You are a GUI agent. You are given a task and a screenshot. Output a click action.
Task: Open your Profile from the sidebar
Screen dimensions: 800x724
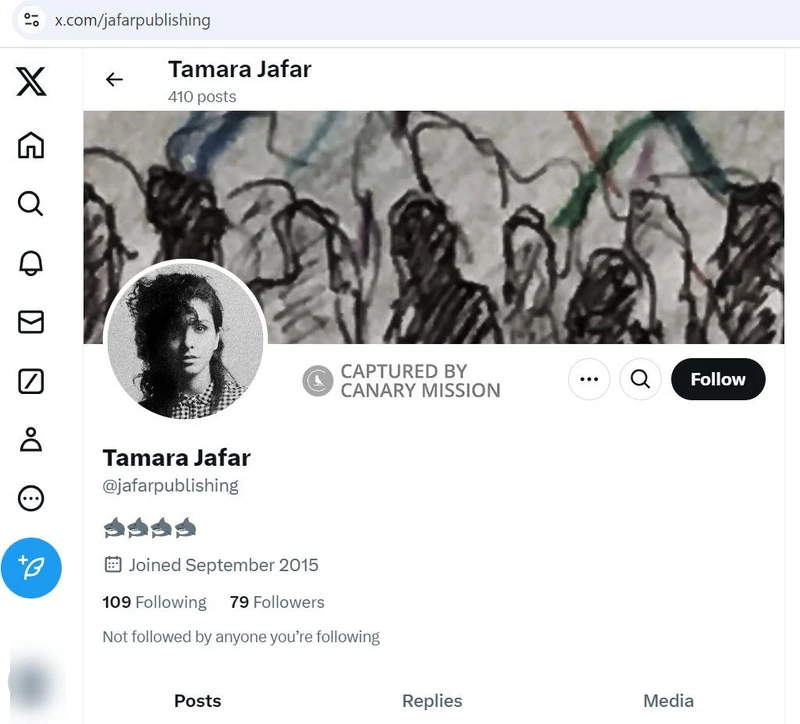click(x=30, y=440)
